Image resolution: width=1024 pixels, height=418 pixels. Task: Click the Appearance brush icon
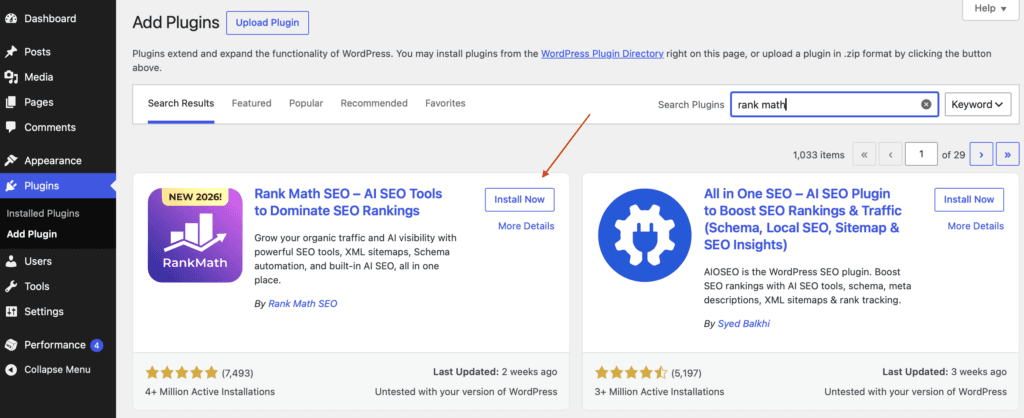tap(10, 161)
